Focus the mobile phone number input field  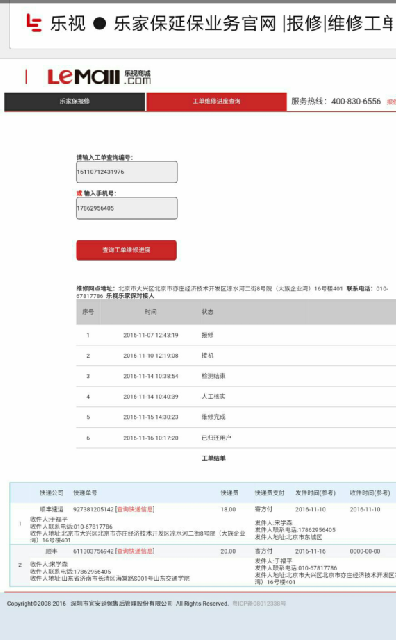click(127, 208)
